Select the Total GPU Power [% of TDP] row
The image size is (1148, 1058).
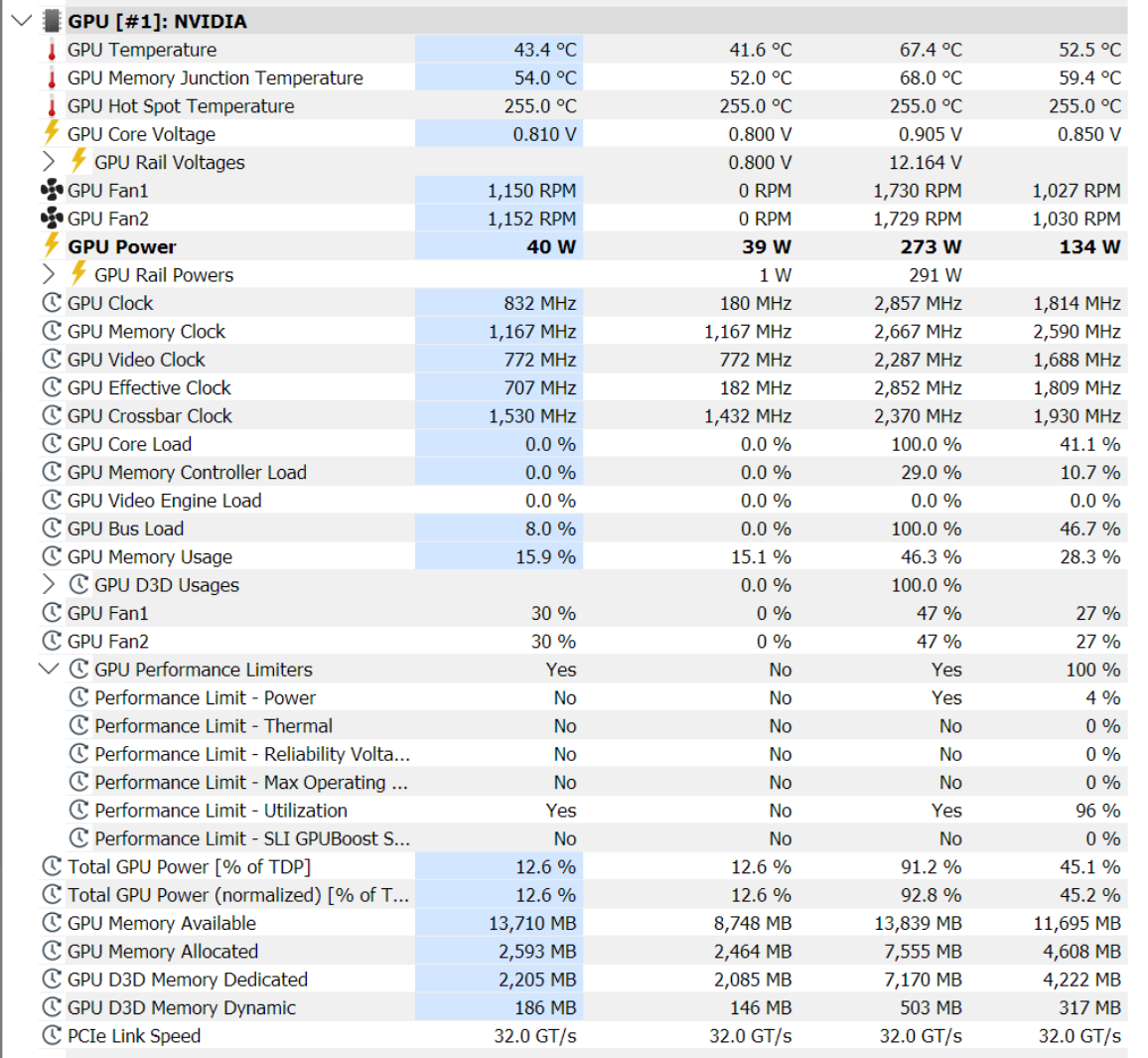coord(189,867)
